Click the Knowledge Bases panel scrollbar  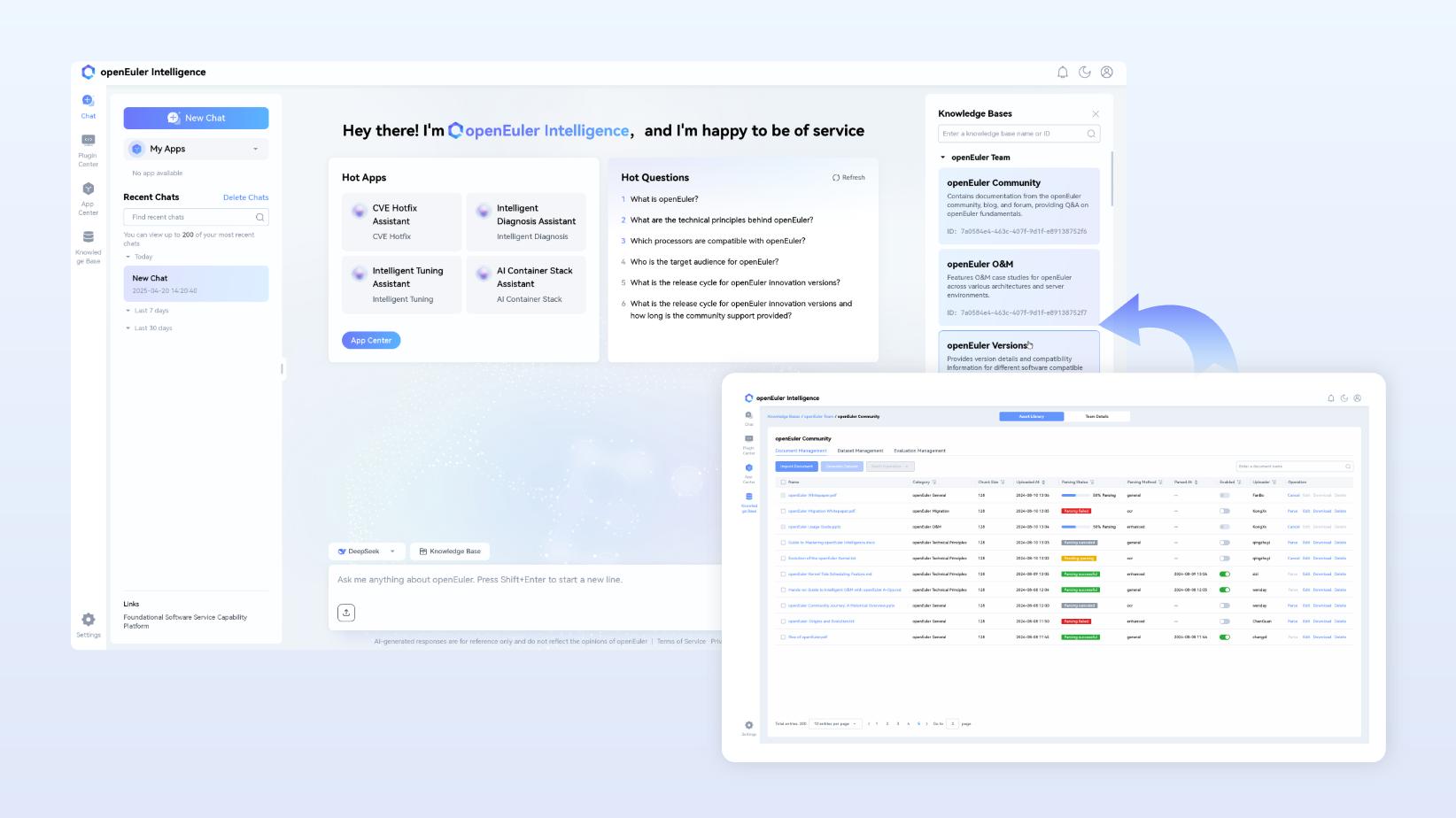(1111, 179)
